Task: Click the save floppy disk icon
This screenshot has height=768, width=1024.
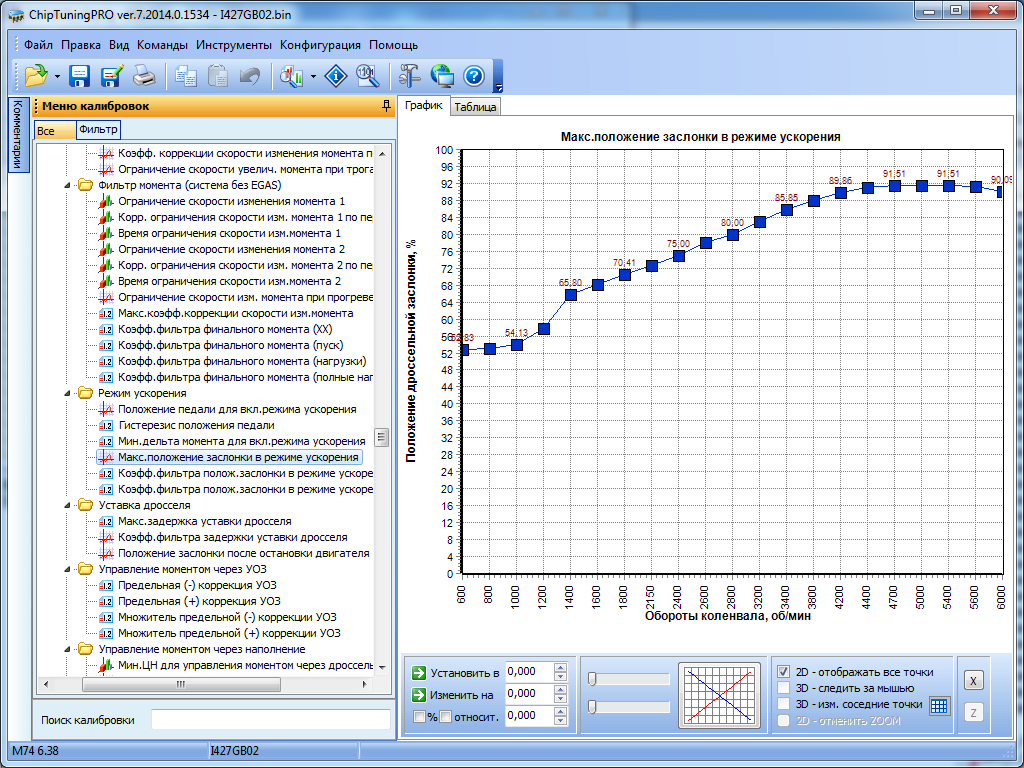Action: click(80, 76)
